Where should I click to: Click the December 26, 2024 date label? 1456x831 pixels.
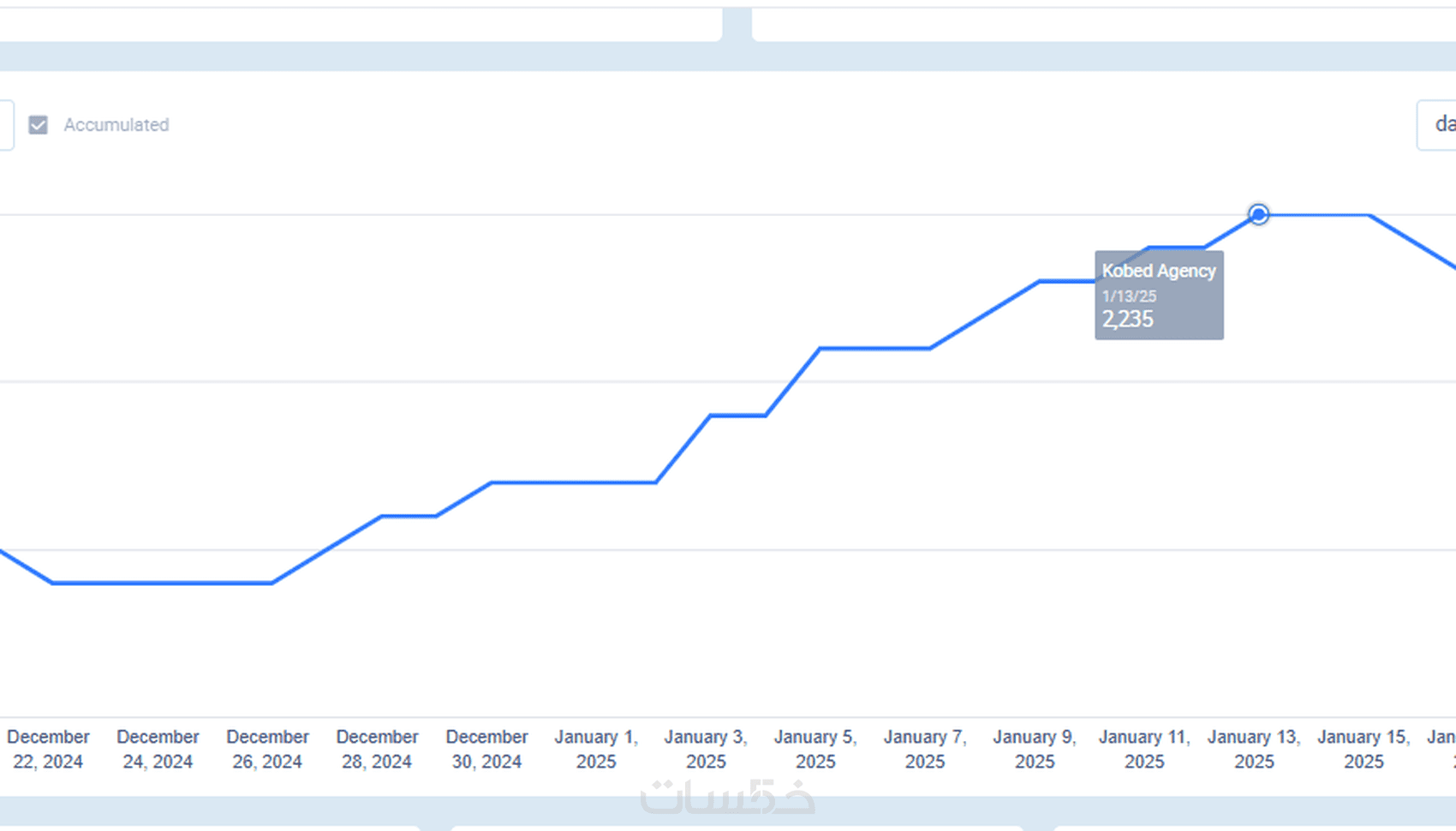pos(267,749)
